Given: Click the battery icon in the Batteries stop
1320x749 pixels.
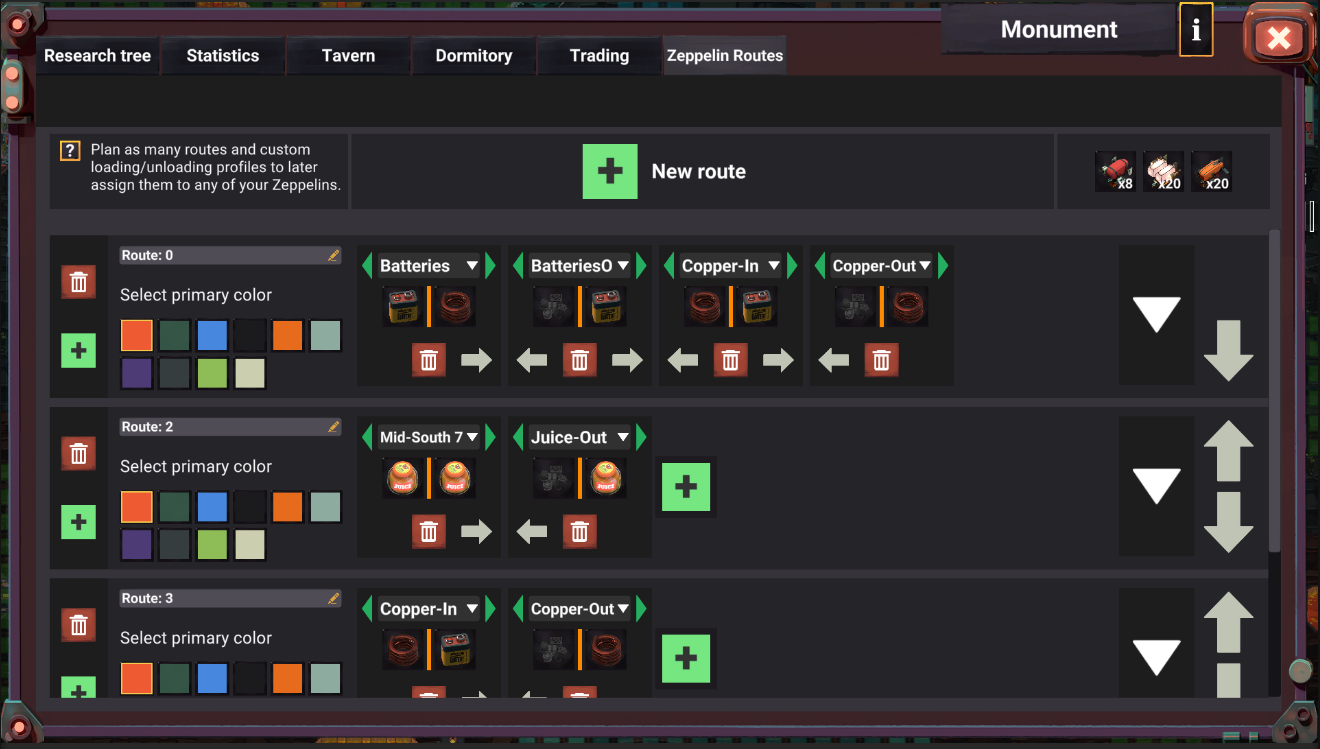Looking at the screenshot, I should (x=405, y=307).
